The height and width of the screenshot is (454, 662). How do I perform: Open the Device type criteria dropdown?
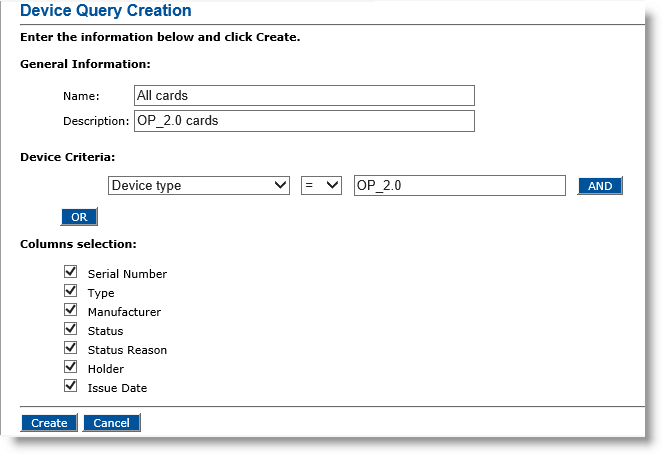tap(198, 186)
